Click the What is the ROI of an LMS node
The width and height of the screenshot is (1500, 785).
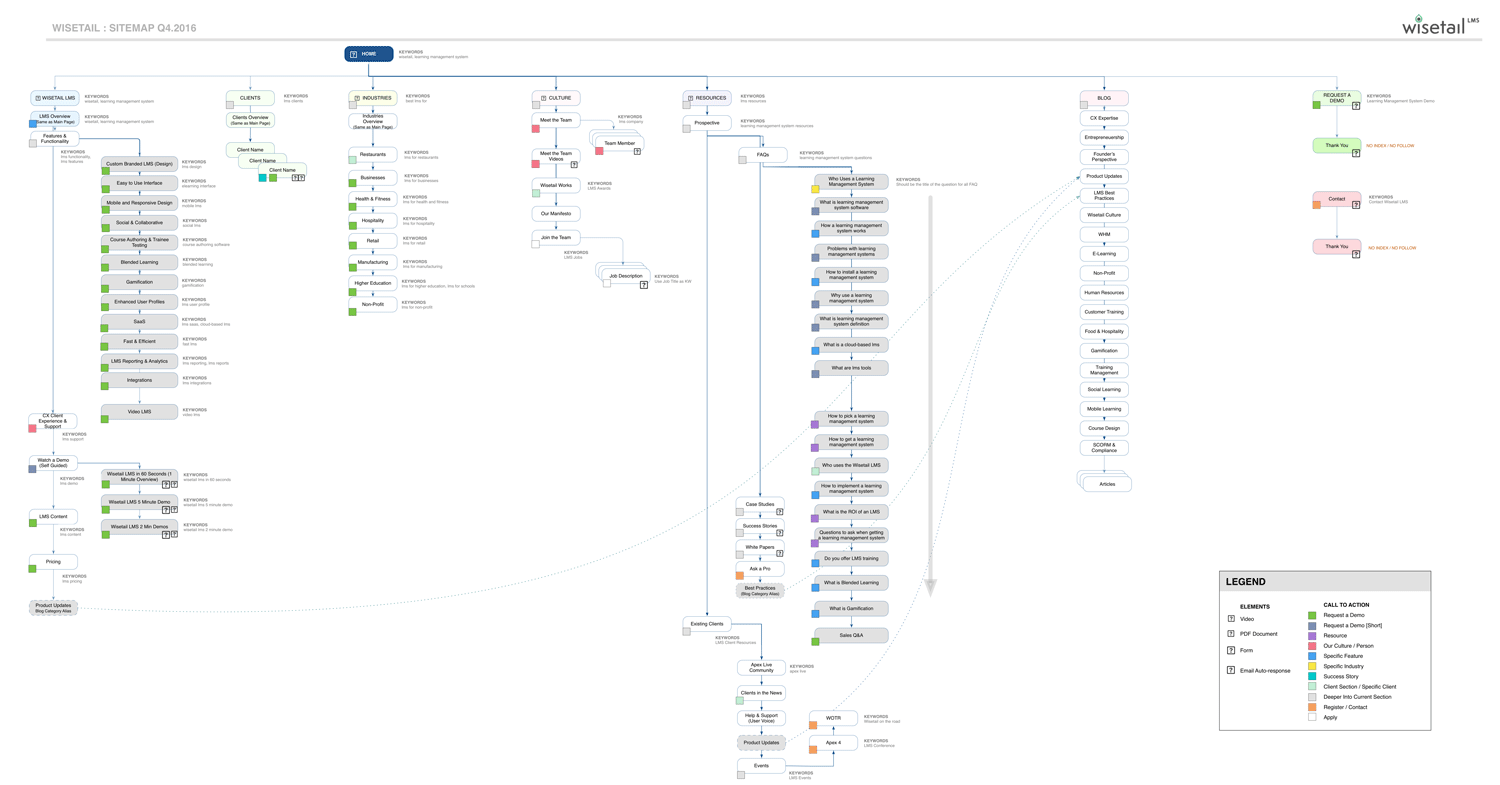coord(850,511)
